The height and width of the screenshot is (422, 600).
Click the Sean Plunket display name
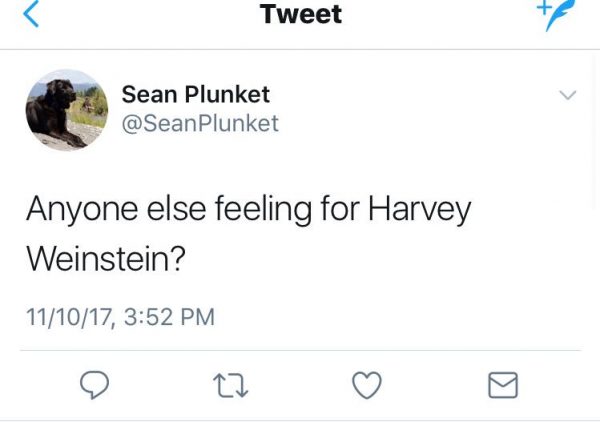[195, 94]
